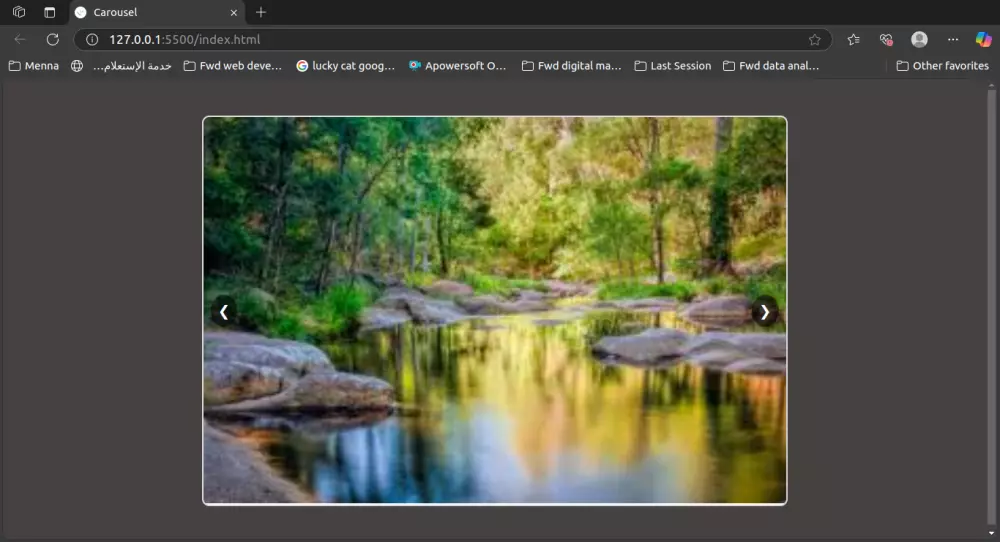
Task: Expand the Fwd data anal... folder
Action: coord(771,66)
